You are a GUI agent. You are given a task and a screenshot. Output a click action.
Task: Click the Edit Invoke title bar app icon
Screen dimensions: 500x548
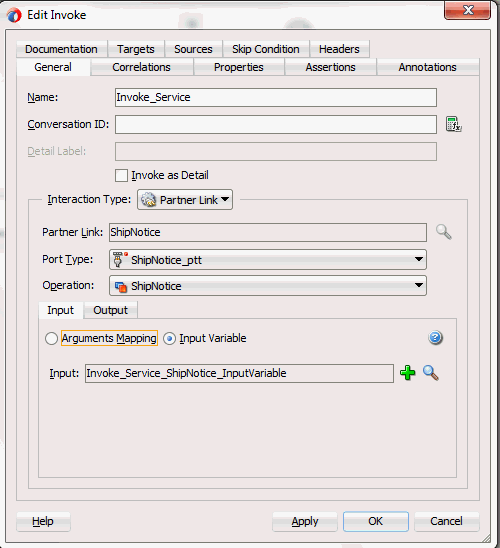(14, 15)
